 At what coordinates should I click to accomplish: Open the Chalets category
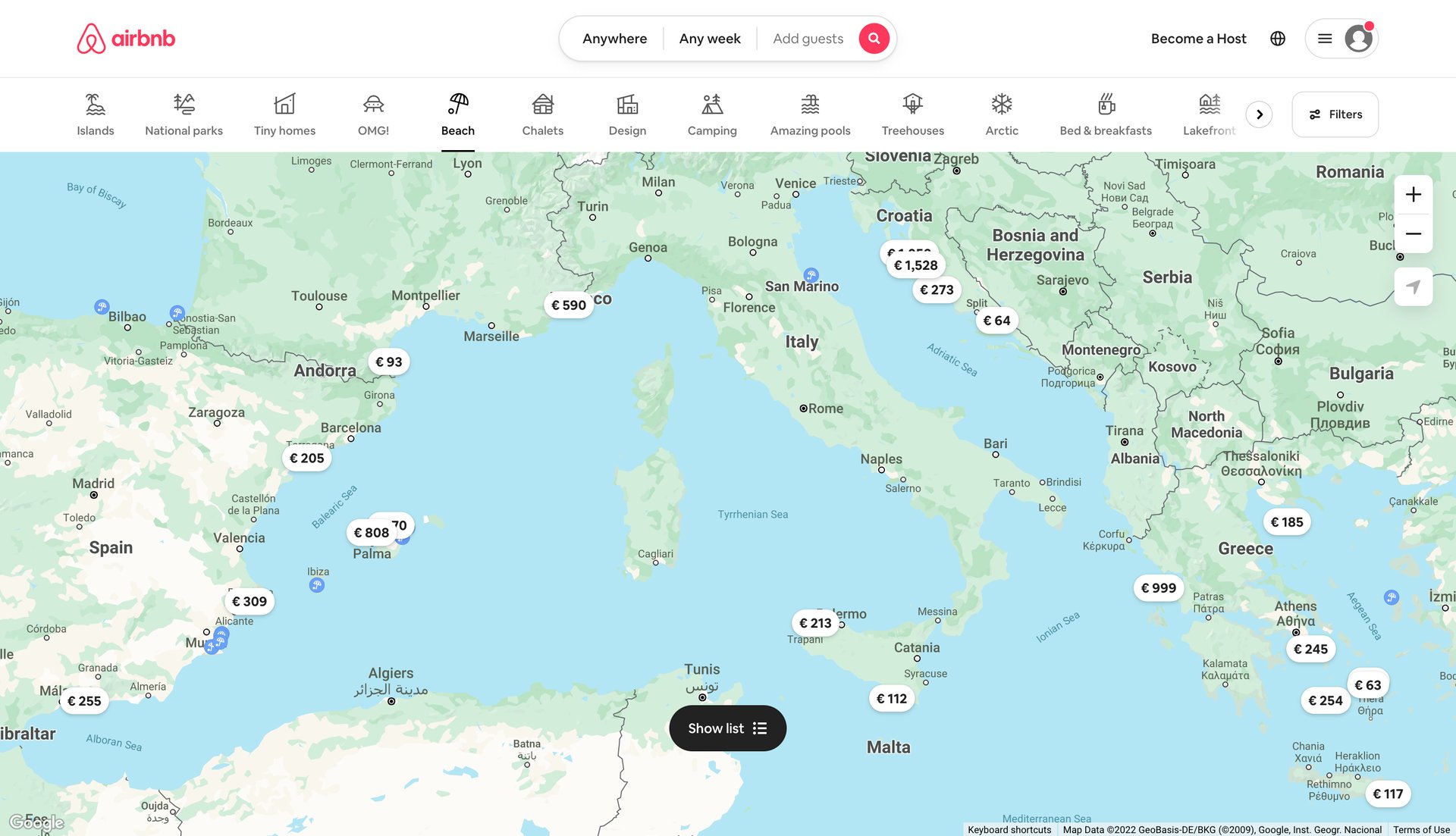tap(542, 114)
